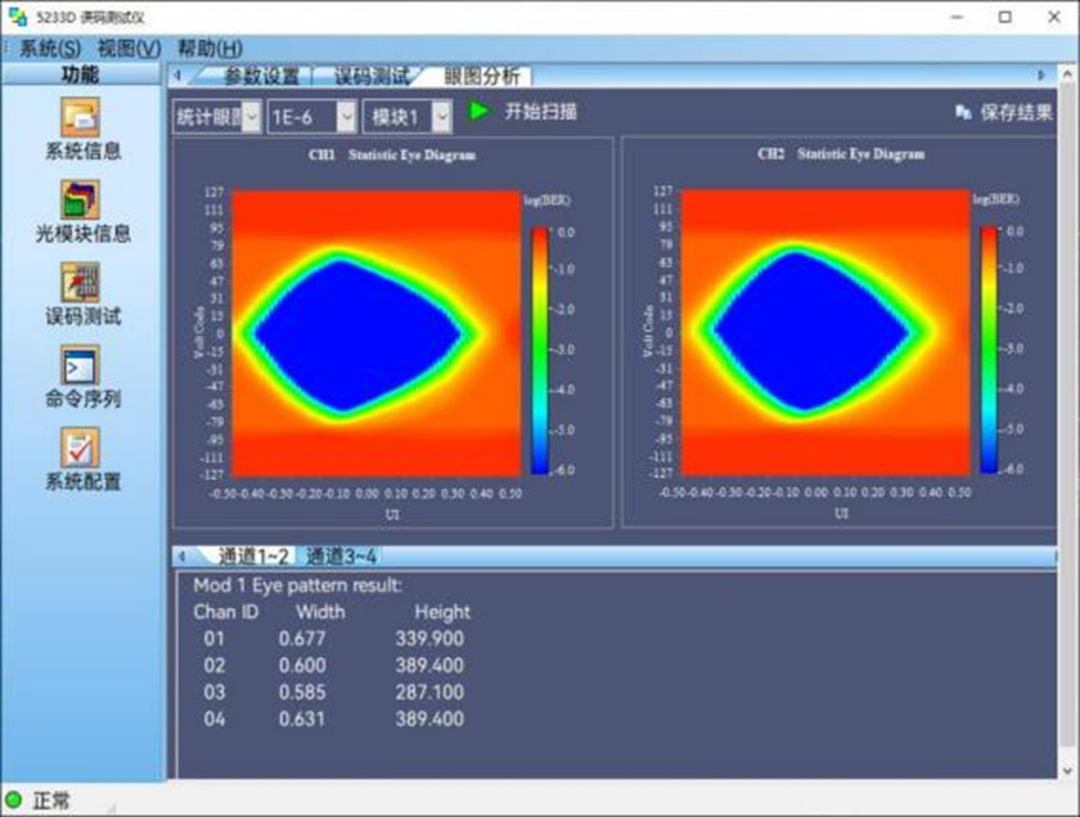Open the 帮助(H) menu
Screen dimensions: 1080x817
[x=210, y=48]
